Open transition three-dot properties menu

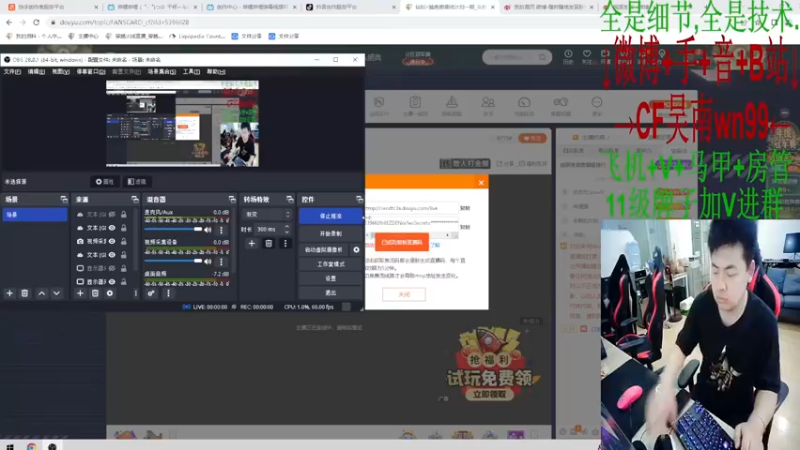tap(285, 244)
